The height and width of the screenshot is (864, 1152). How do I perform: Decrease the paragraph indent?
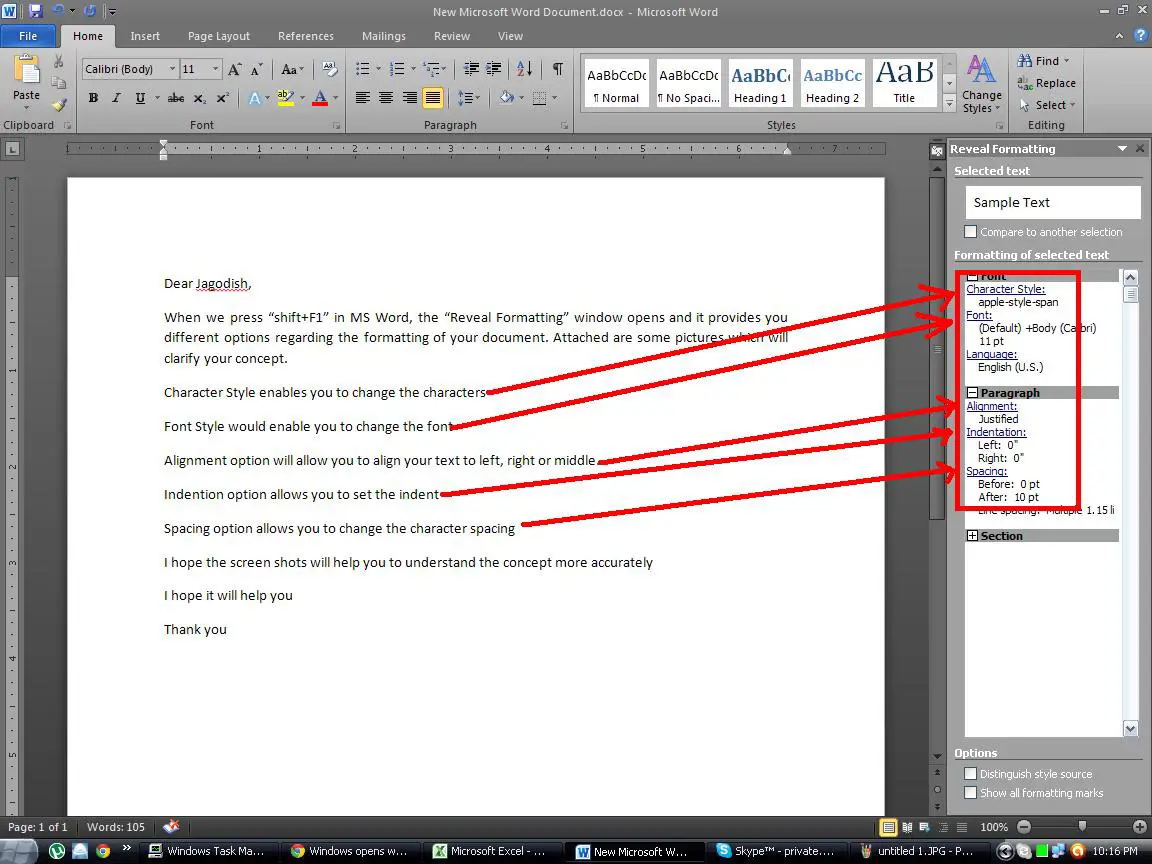pos(471,69)
